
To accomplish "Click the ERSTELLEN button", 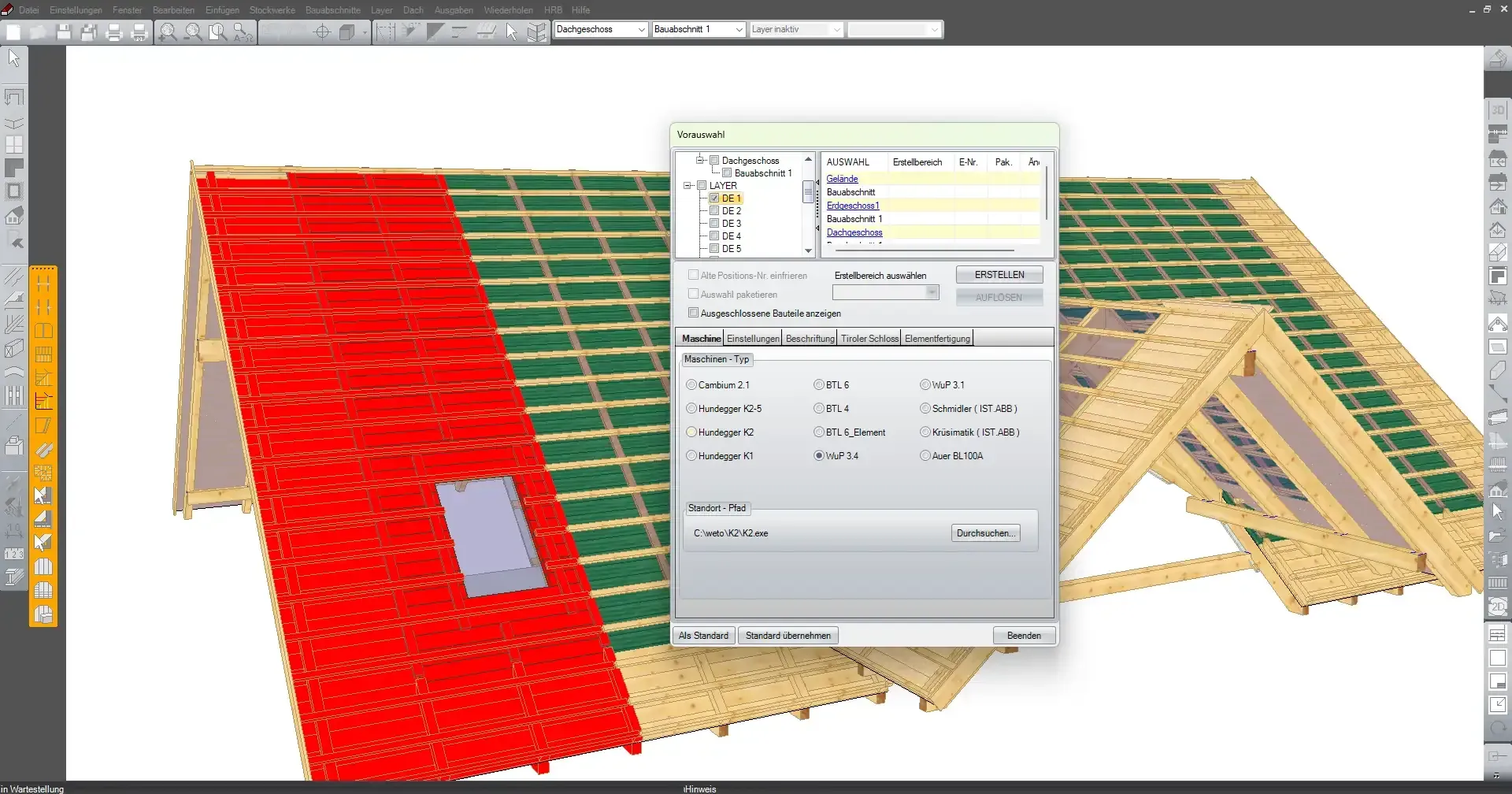I will point(999,275).
